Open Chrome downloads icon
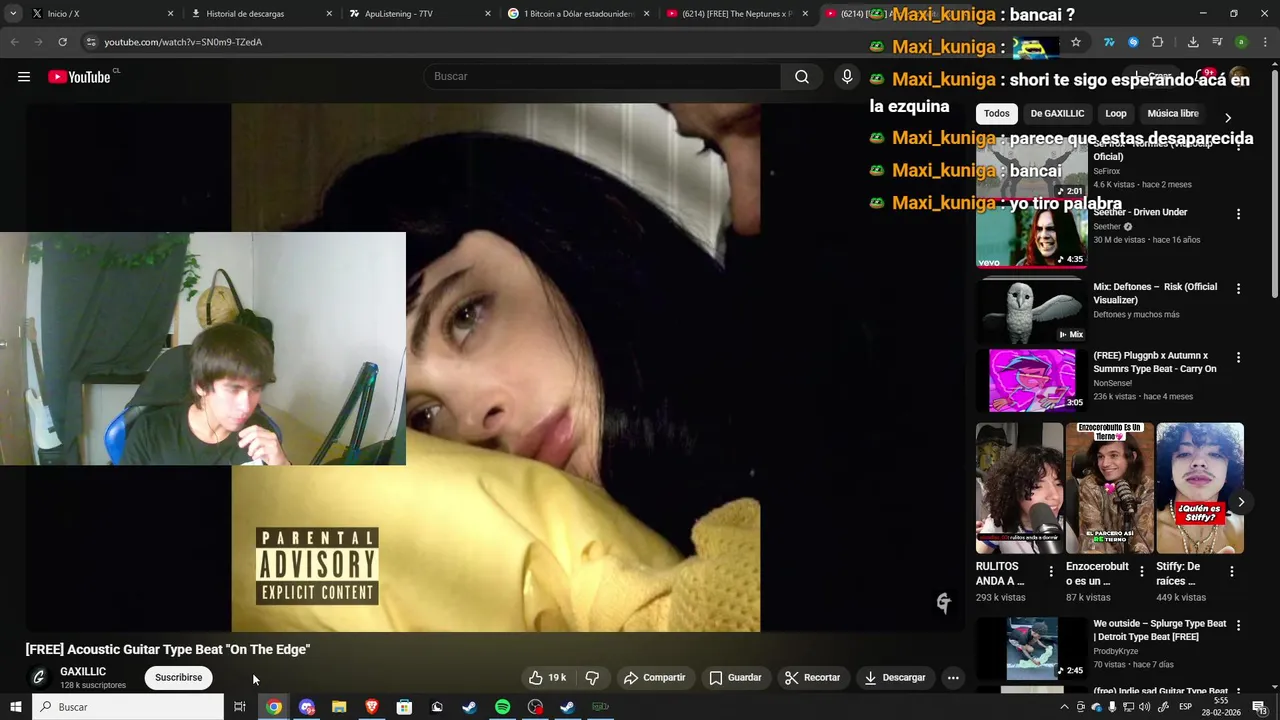The width and height of the screenshot is (1280, 720). click(1193, 42)
